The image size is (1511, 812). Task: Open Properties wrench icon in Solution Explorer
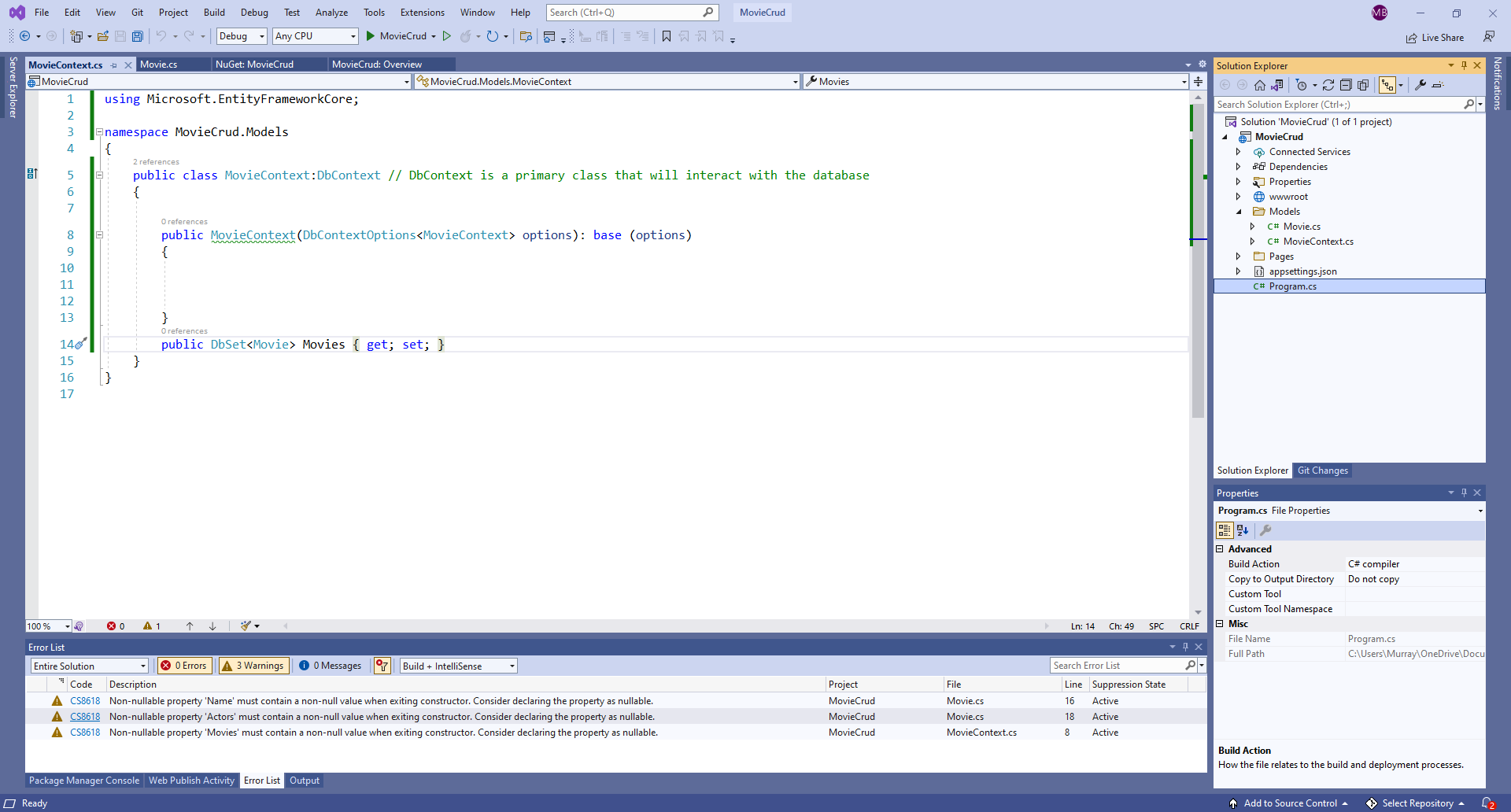pos(1420,85)
